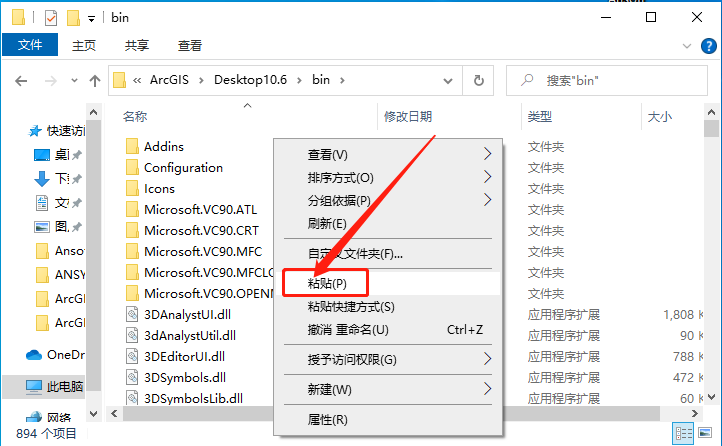
Task: Switch to the 查看 ribbon tab
Action: [x=190, y=45]
